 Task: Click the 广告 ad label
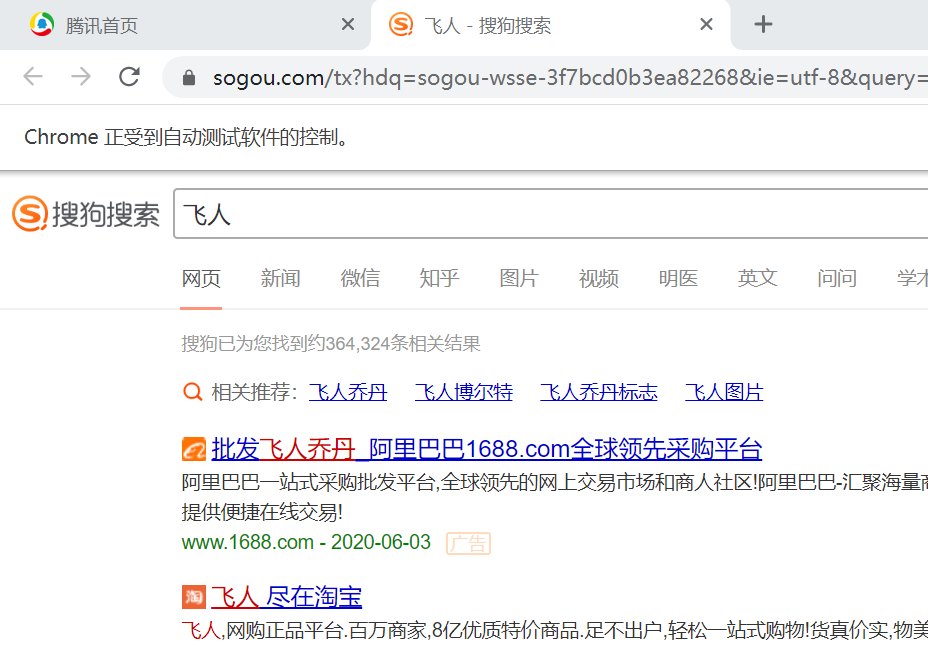pos(468,543)
